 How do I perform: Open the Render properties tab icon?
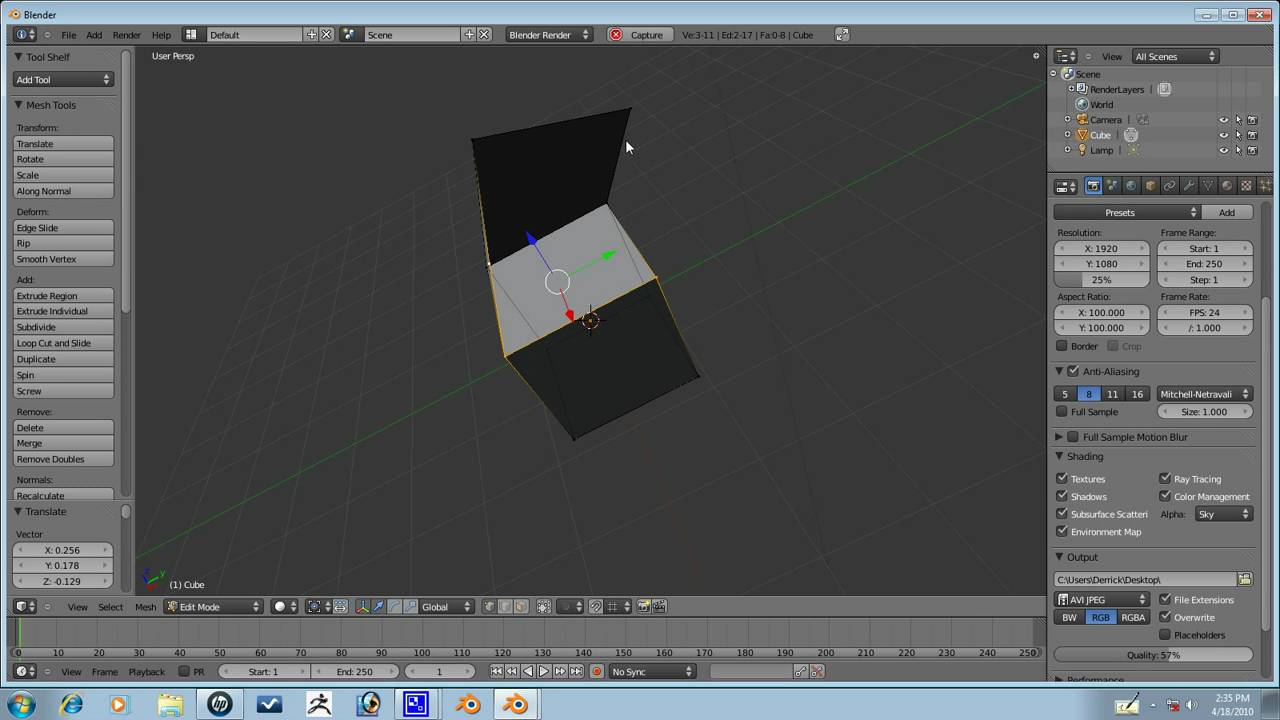[1093, 186]
